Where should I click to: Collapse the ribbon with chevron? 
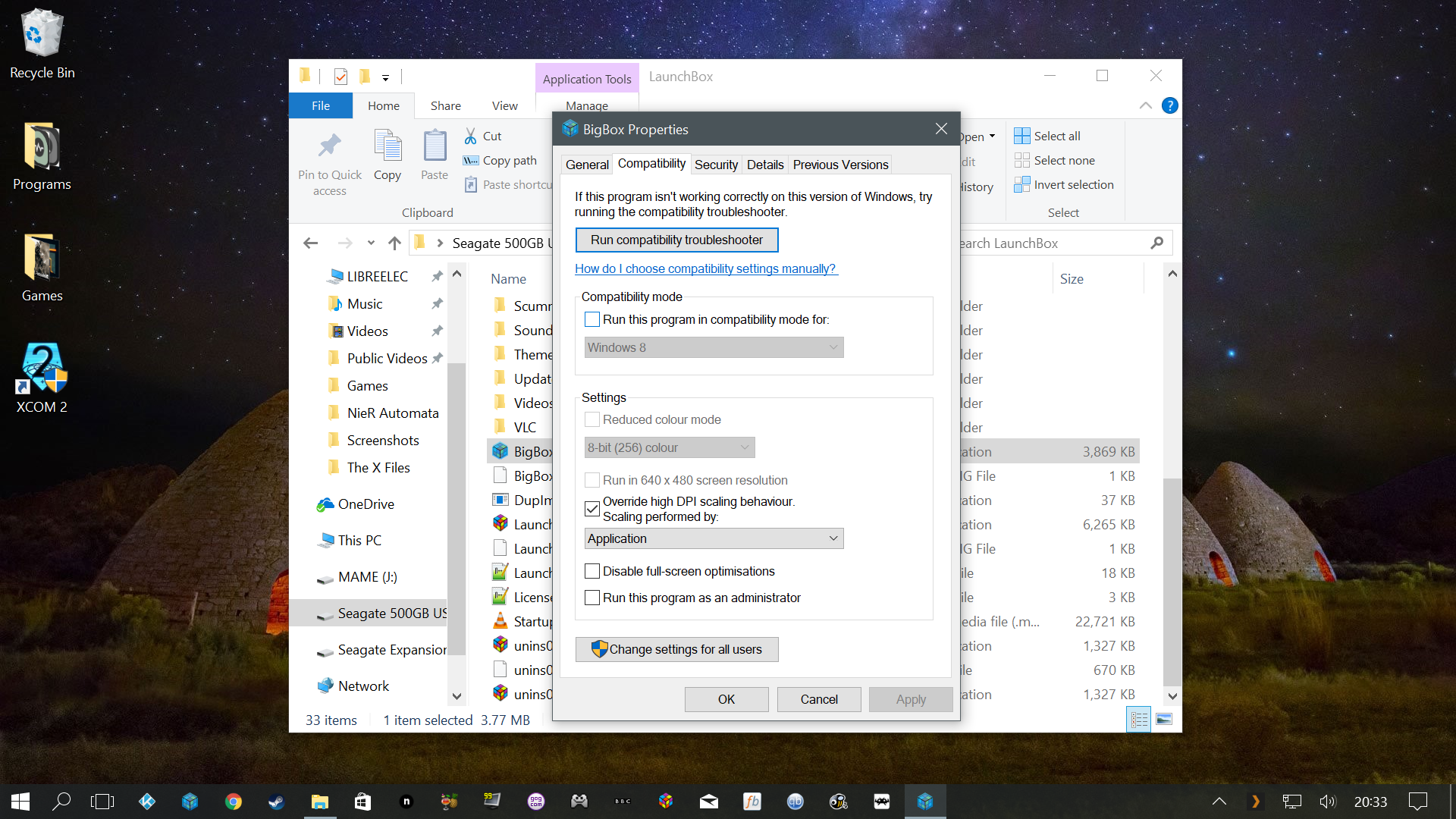(1146, 105)
